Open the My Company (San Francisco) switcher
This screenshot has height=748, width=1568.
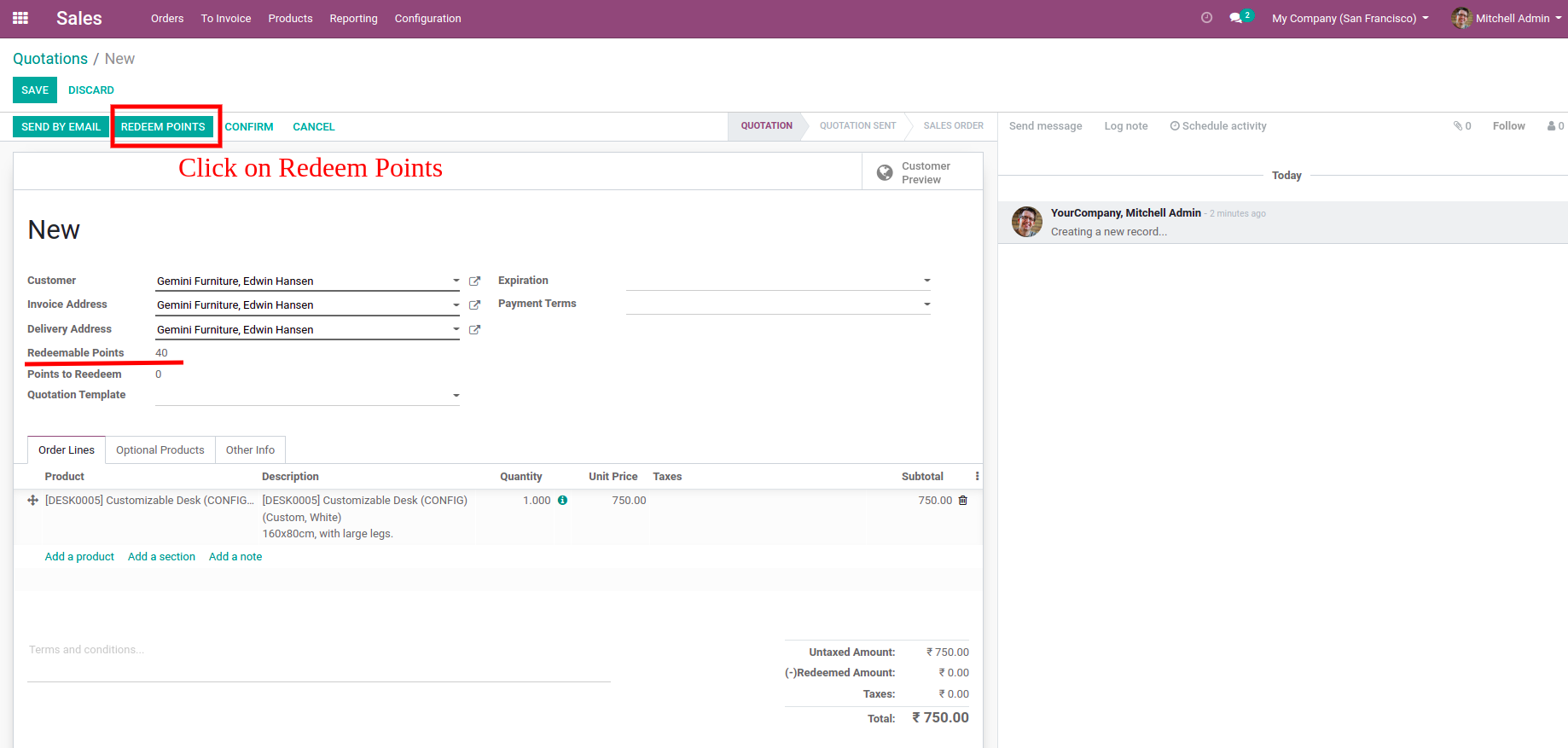point(1350,19)
